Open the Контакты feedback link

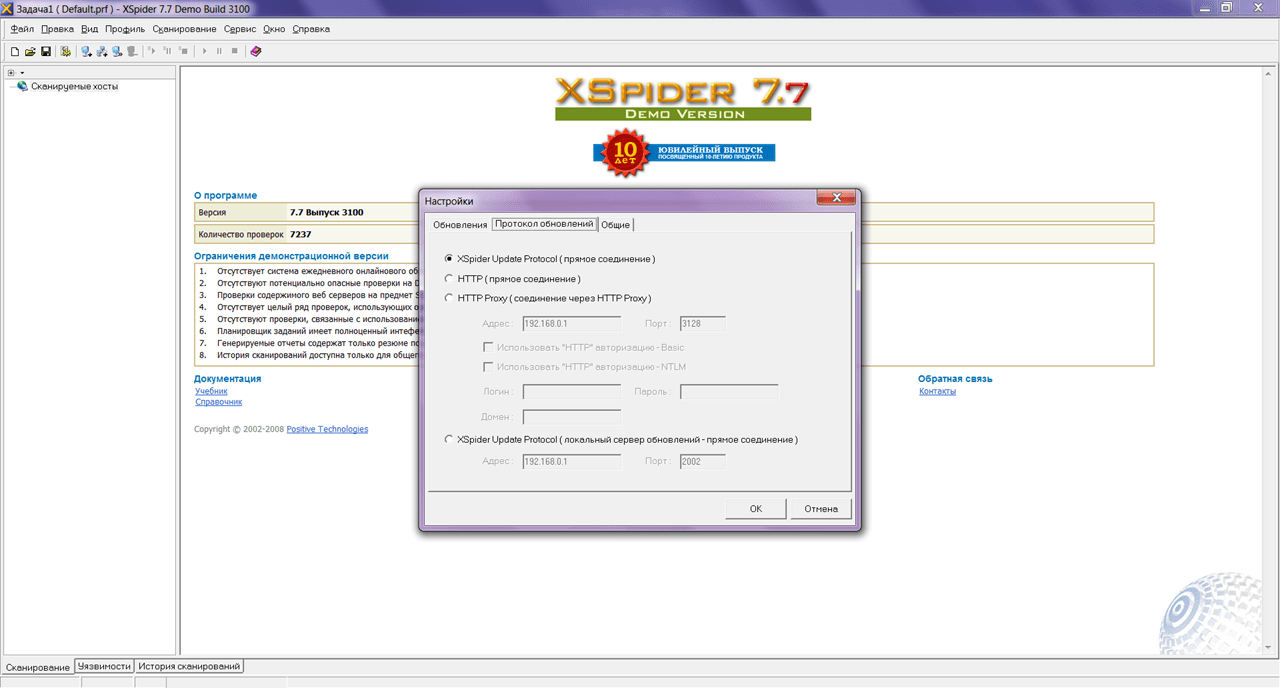pyautogui.click(x=938, y=391)
